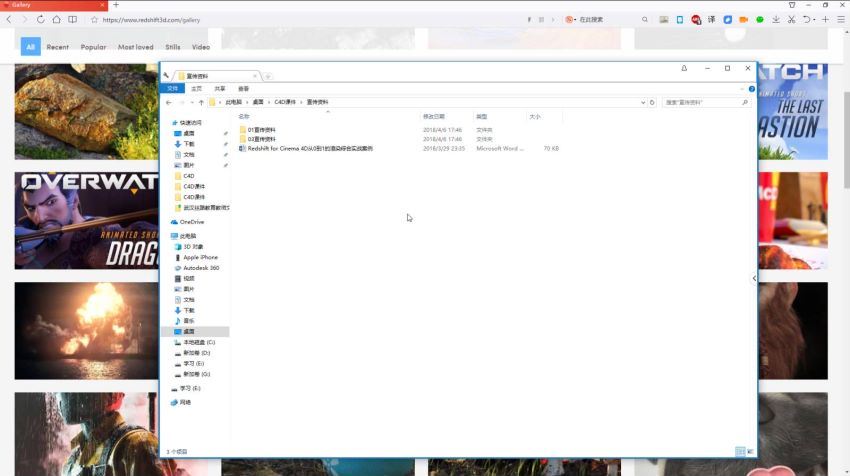Show only Video in the gallery
This screenshot has width=850, height=476.
(201, 47)
